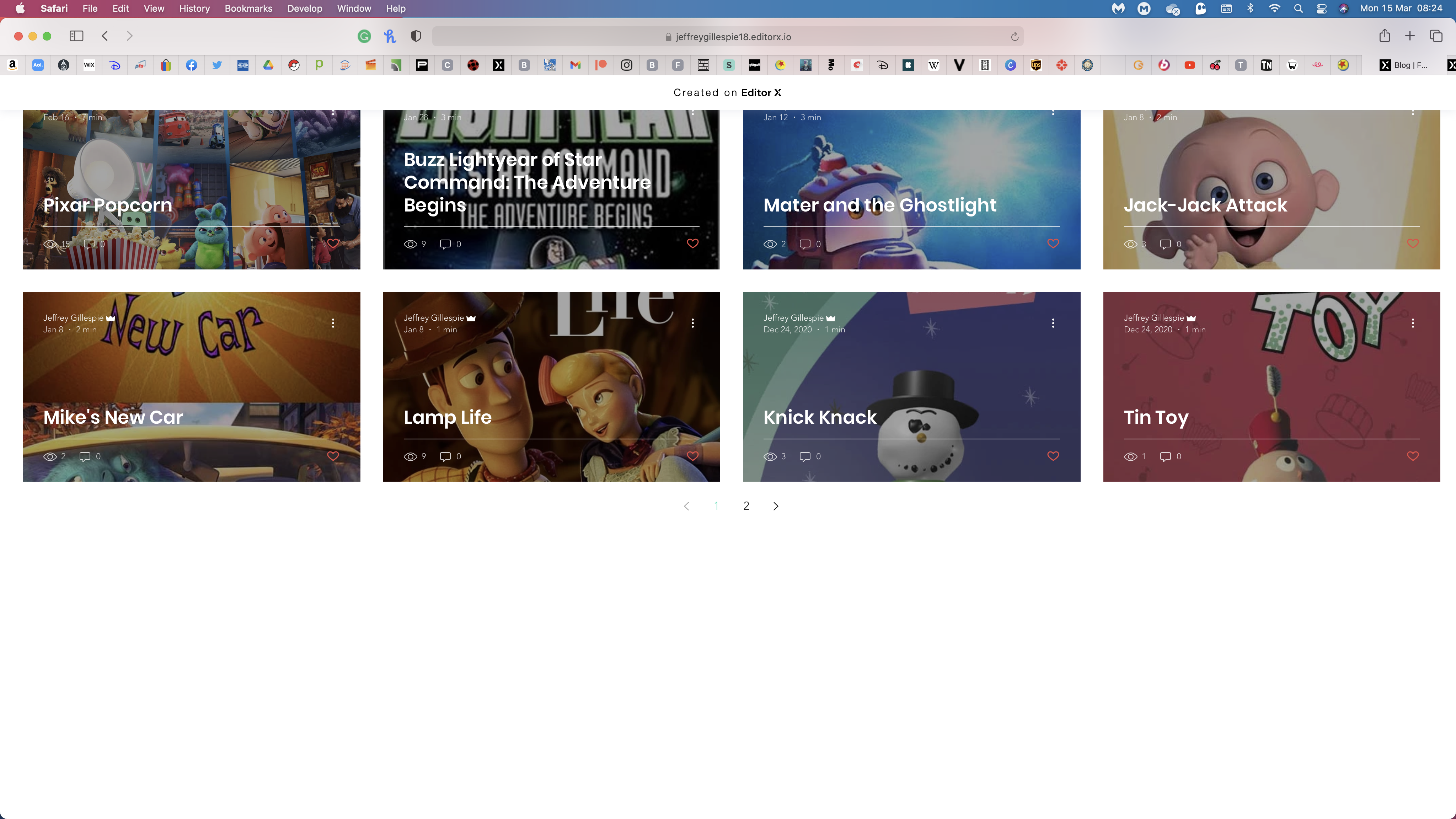
Task: Click the next page arrow in pagination
Action: [776, 506]
